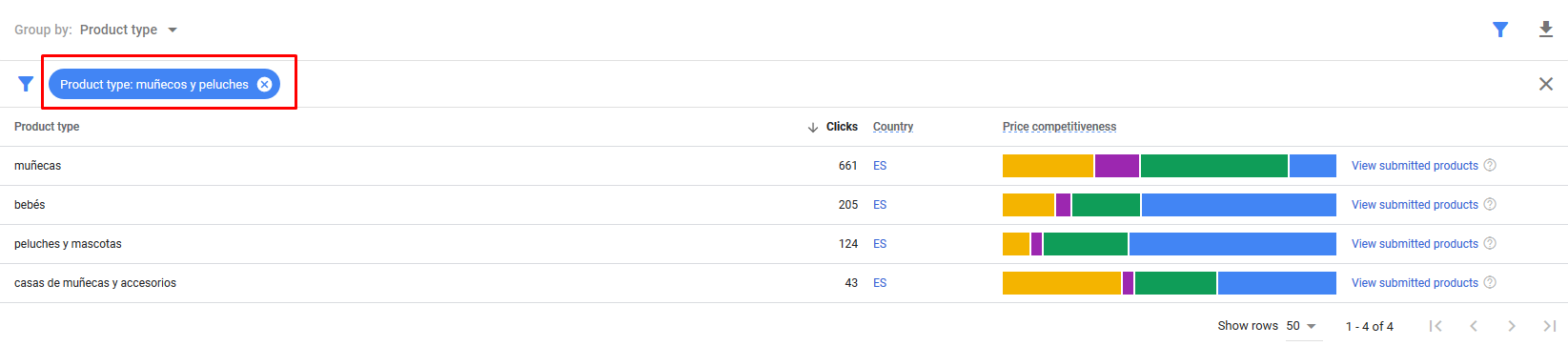The image size is (1568, 346).
Task: Download the report using the download icon
Action: [1546, 30]
